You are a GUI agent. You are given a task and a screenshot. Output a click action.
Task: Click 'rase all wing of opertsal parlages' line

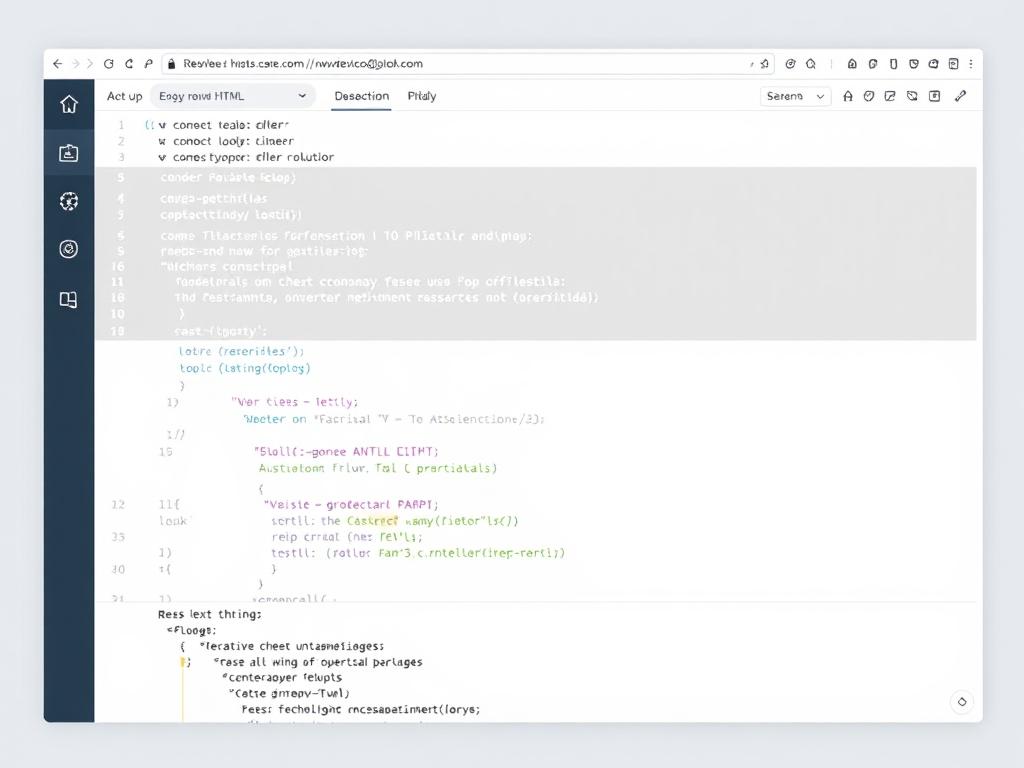[318, 662]
